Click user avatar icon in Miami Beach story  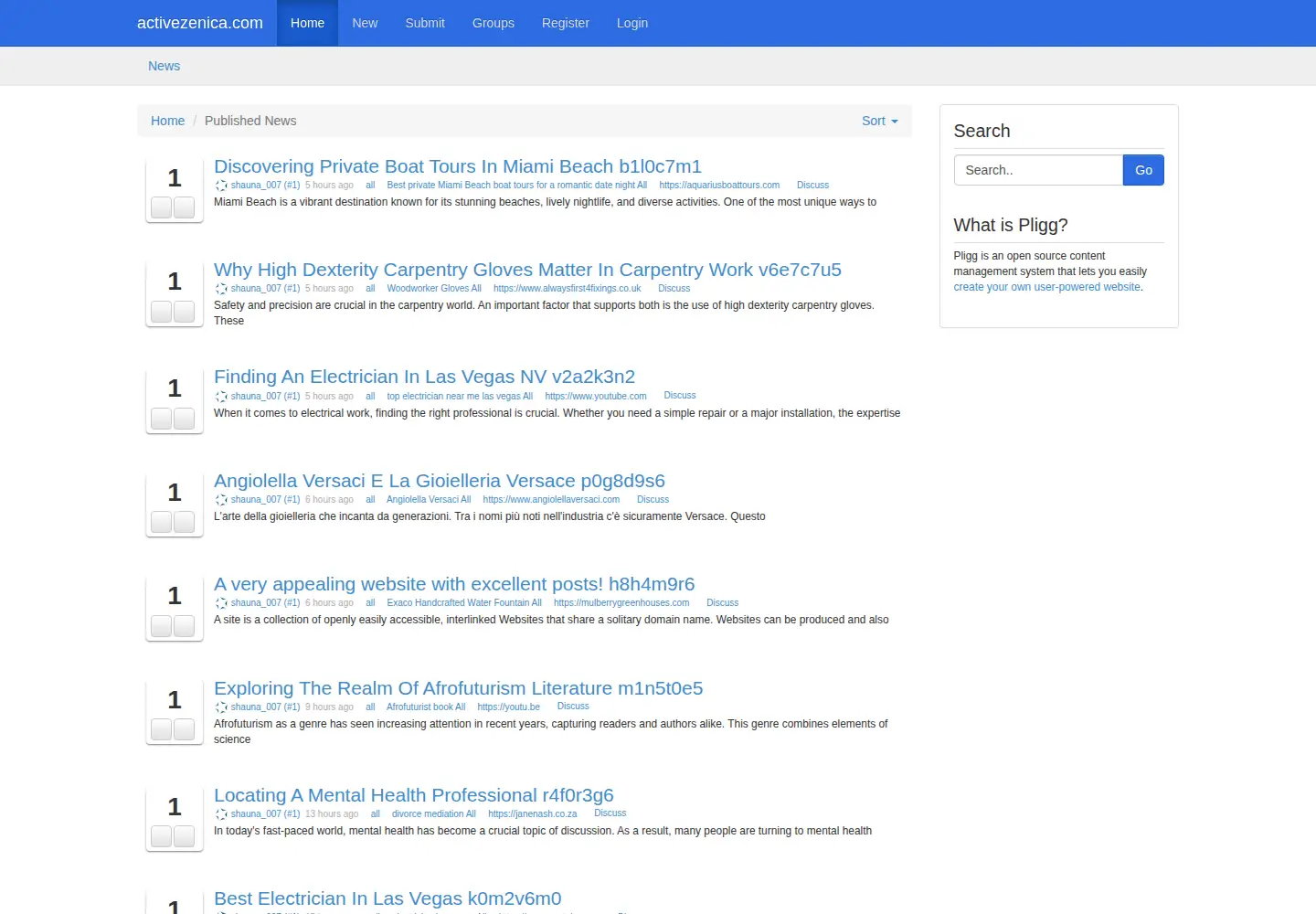click(221, 186)
